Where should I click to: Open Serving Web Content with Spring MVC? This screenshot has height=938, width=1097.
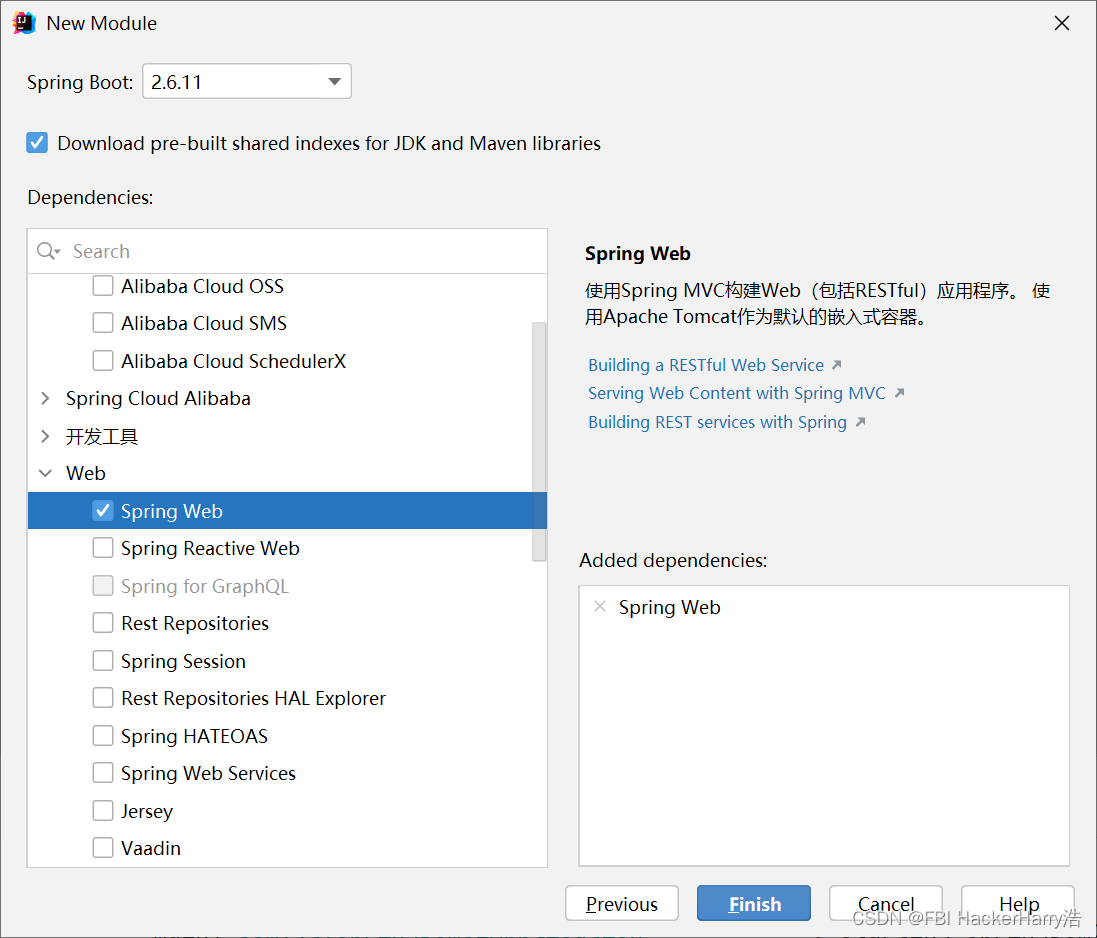point(737,393)
